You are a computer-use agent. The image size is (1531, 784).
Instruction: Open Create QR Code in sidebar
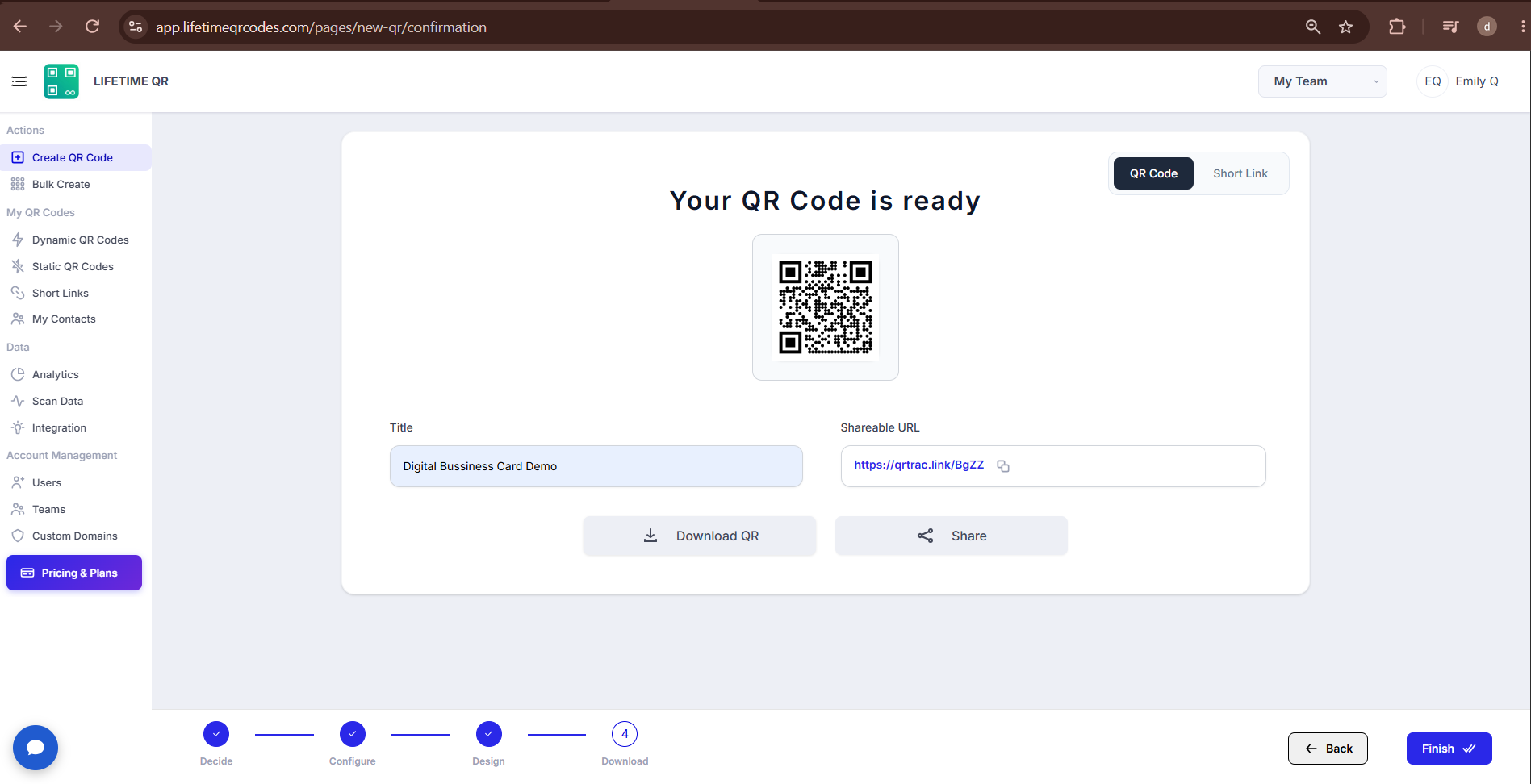point(76,157)
